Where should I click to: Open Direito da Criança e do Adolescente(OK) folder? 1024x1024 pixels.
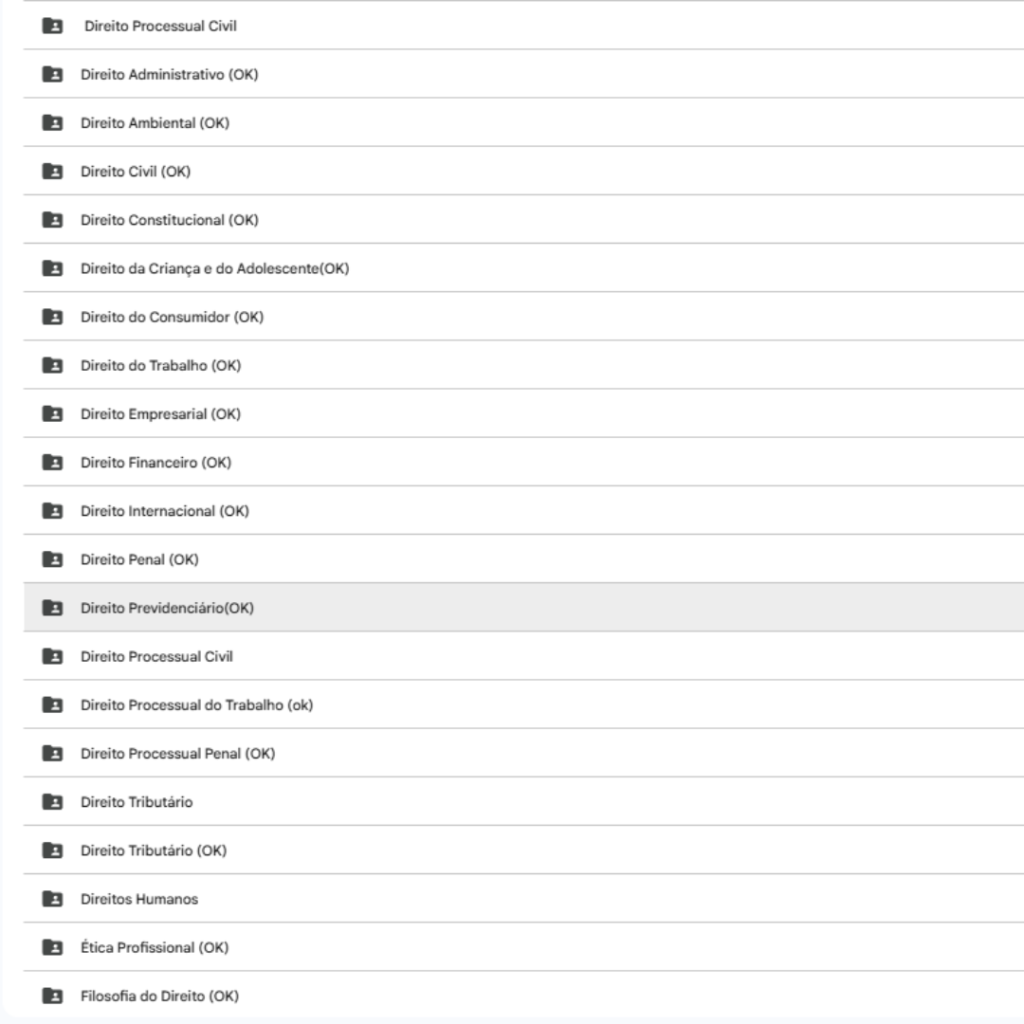(214, 269)
